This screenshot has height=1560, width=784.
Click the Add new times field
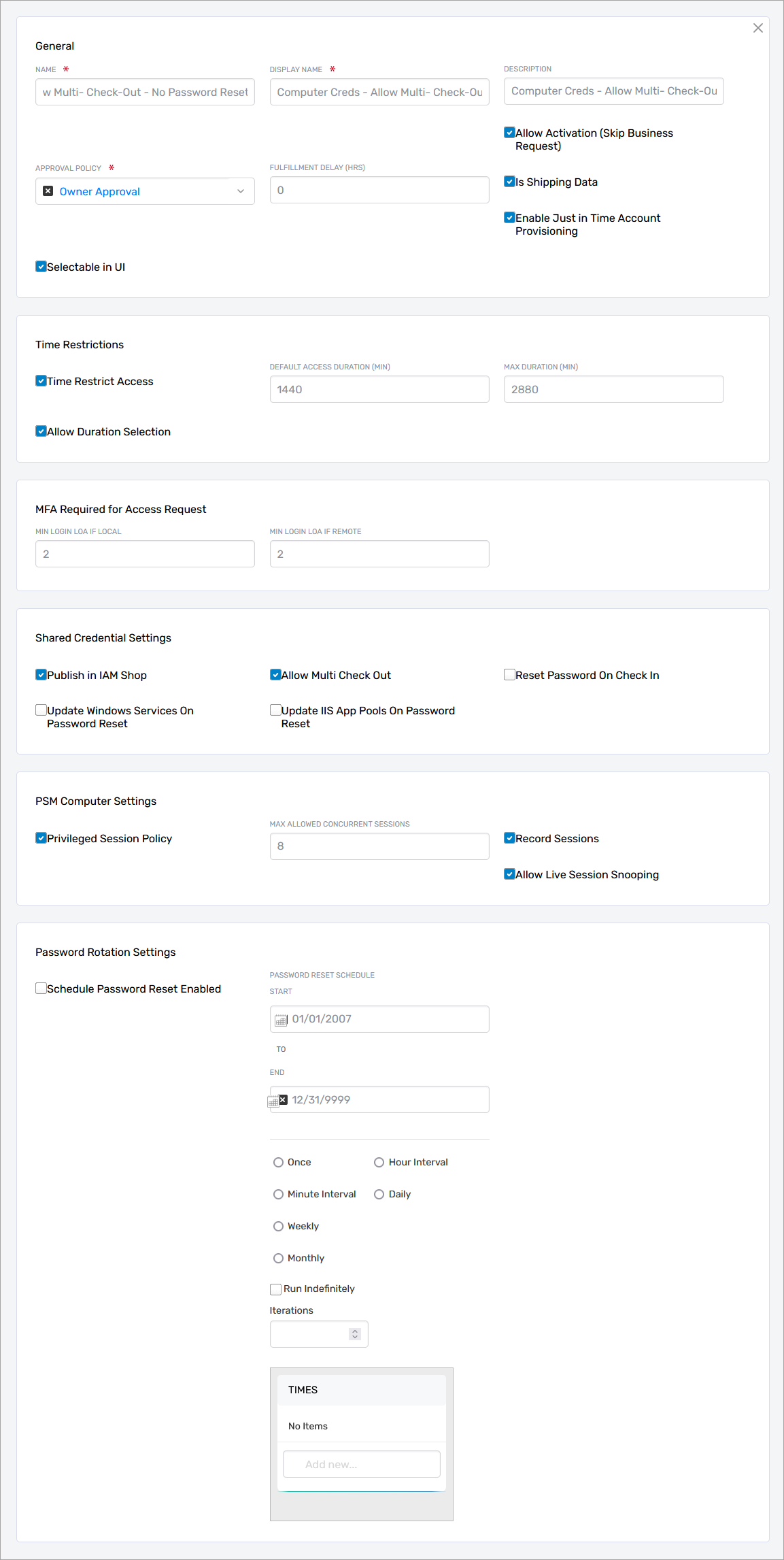361,1464
